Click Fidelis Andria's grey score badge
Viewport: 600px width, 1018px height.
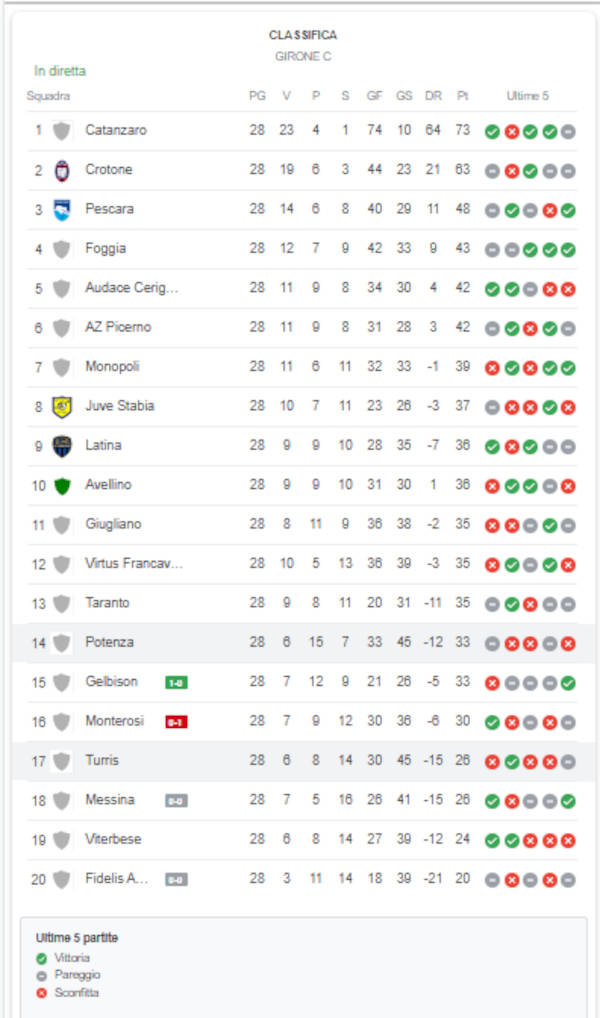click(176, 879)
